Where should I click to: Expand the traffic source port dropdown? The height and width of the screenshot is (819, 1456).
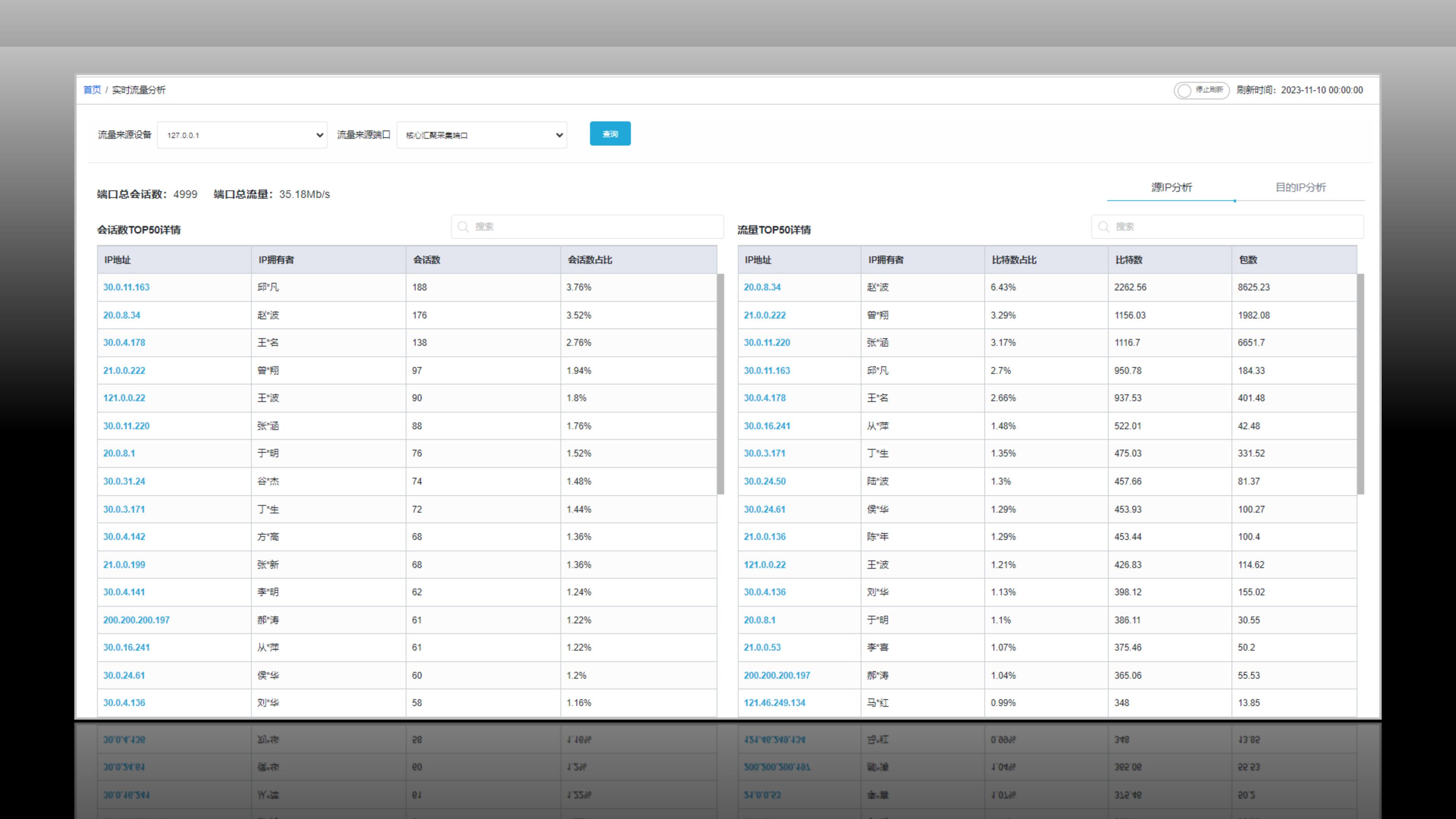(482, 135)
